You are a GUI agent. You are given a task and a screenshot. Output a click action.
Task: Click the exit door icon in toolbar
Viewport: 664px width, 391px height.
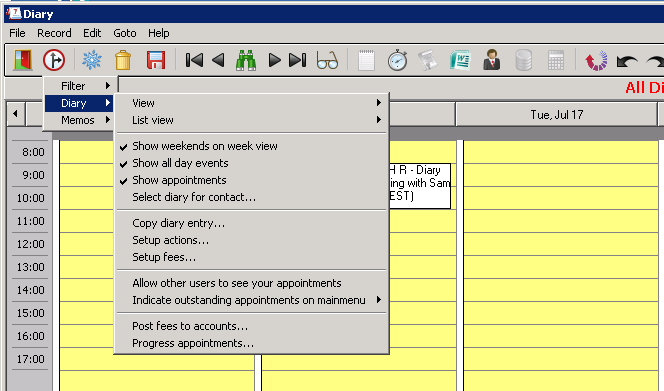click(23, 60)
